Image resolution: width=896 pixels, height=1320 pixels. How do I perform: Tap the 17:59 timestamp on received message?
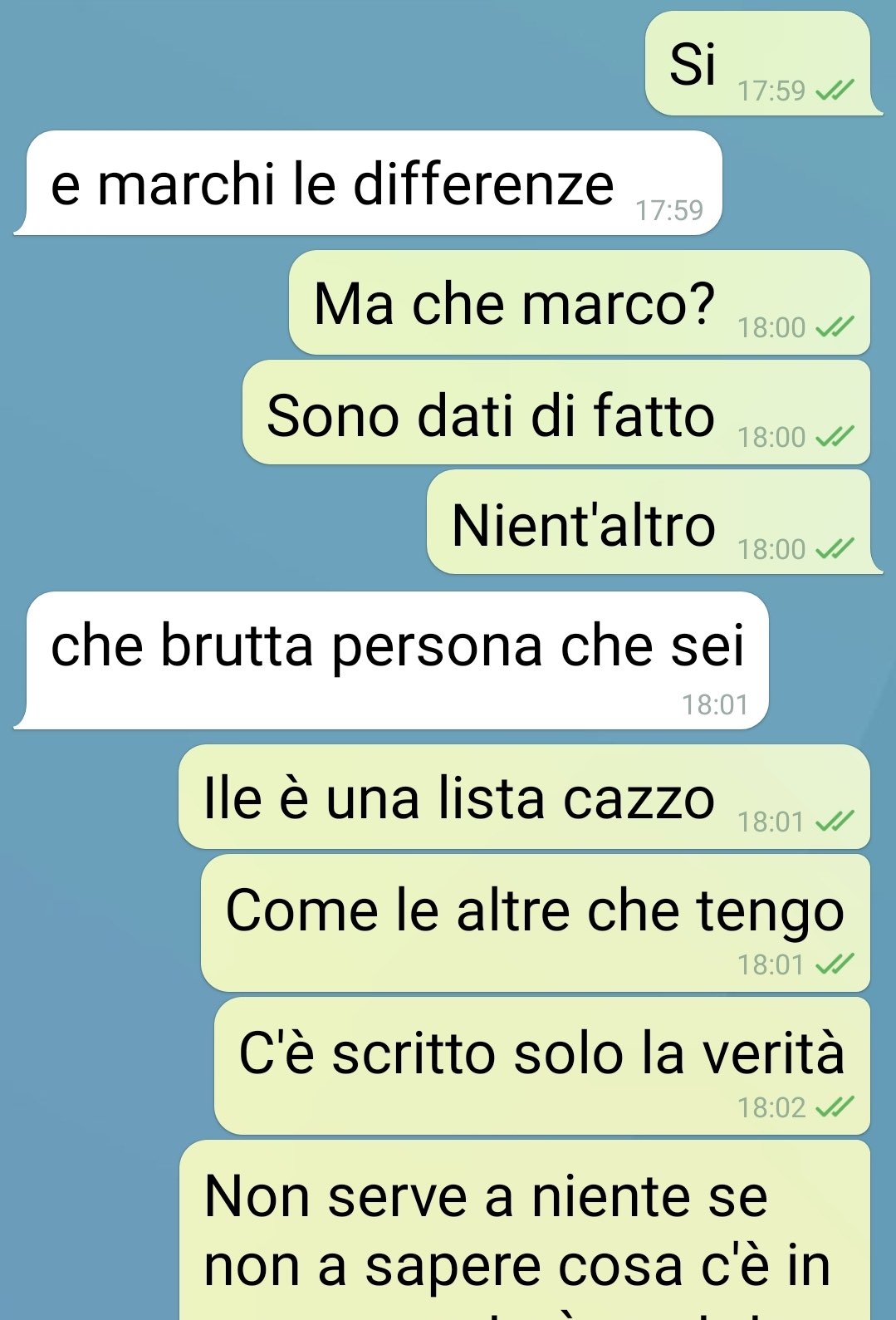[x=669, y=211]
